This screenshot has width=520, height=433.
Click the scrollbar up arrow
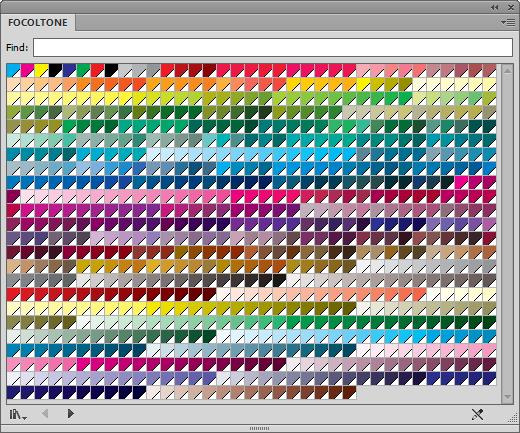point(508,71)
